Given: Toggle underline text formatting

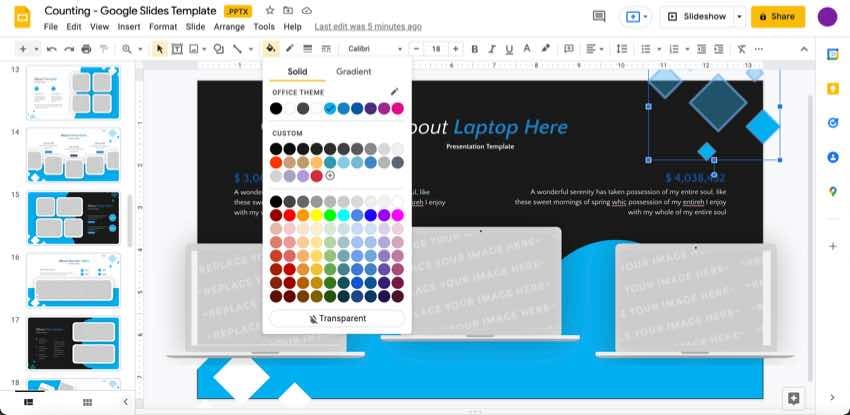Looking at the screenshot, I should (x=507, y=48).
